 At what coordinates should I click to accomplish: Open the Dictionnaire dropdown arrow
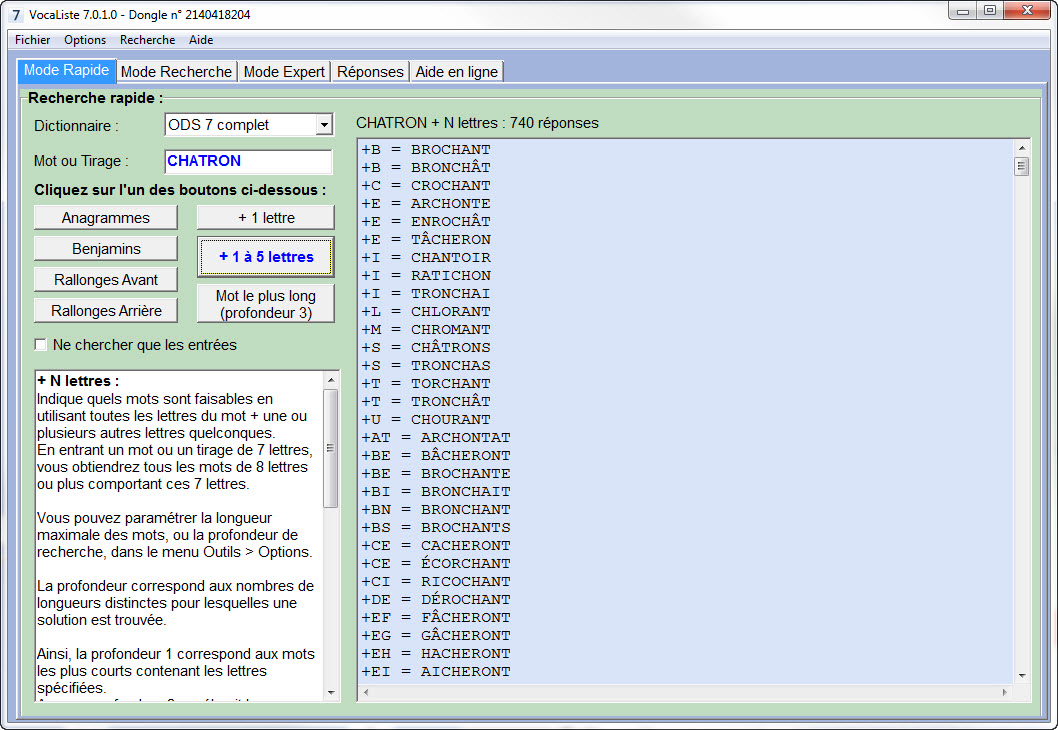coord(324,125)
